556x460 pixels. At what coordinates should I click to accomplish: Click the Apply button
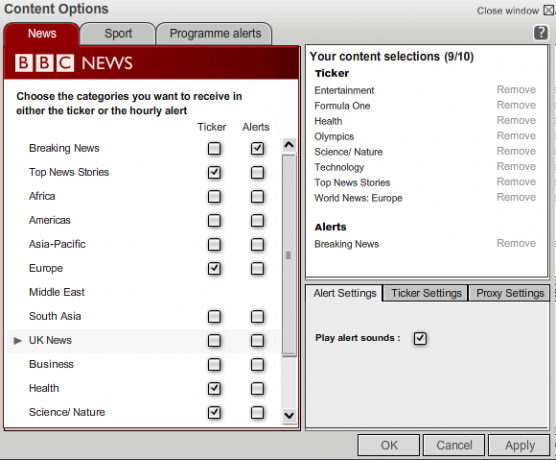[519, 445]
